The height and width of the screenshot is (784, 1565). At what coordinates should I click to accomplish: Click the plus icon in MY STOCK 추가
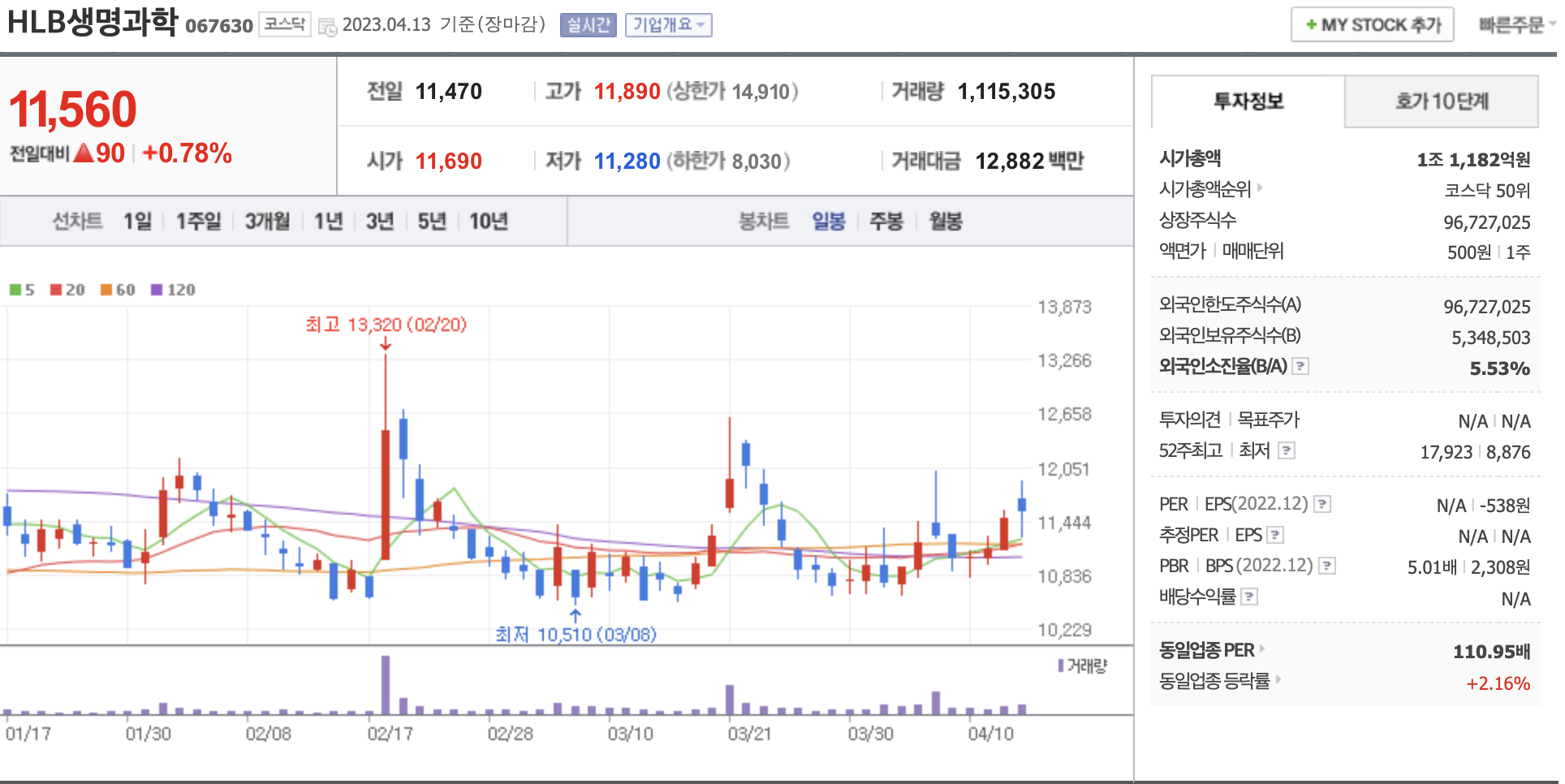pyautogui.click(x=1311, y=25)
